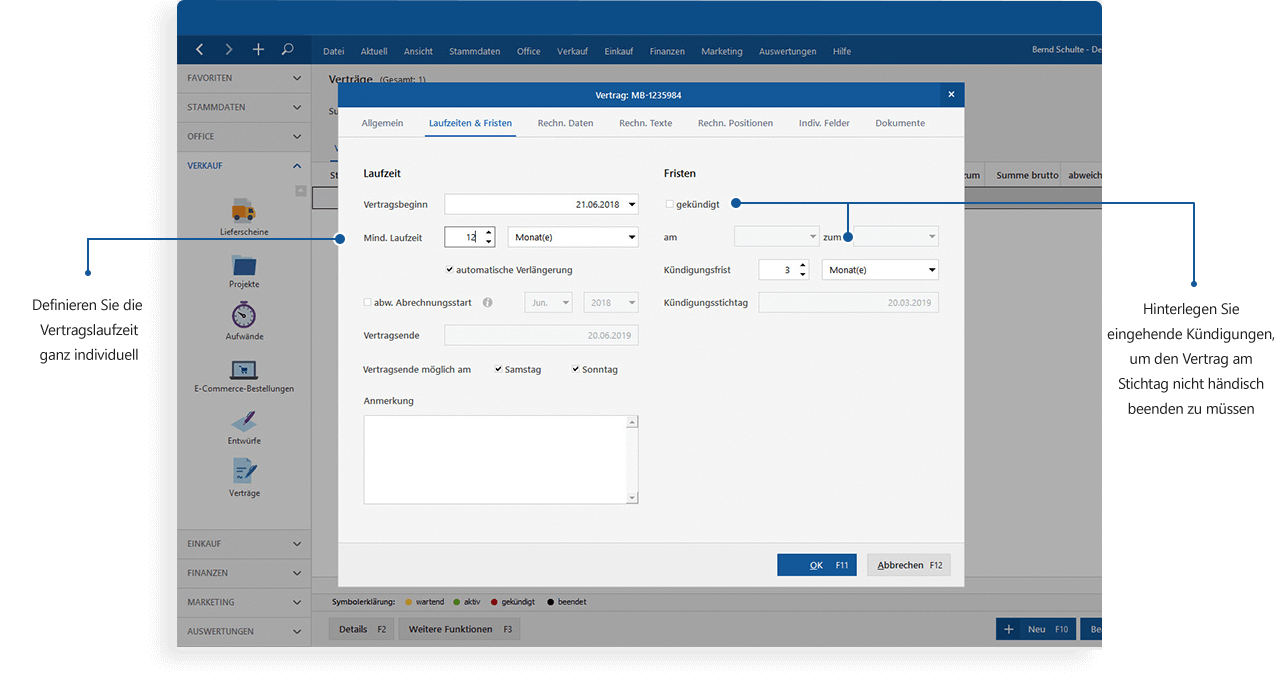1280x683 pixels.
Task: Click the search magnifier icon
Action: pyautogui.click(x=288, y=49)
